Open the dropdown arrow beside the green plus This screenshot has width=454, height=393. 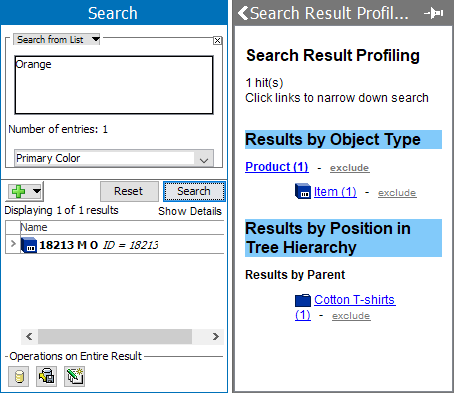click(x=37, y=191)
